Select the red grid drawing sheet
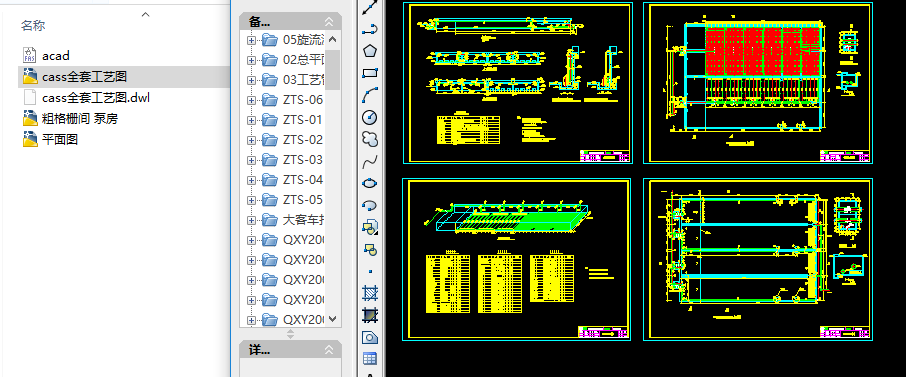Image resolution: width=906 pixels, height=377 pixels. [x=758, y=83]
